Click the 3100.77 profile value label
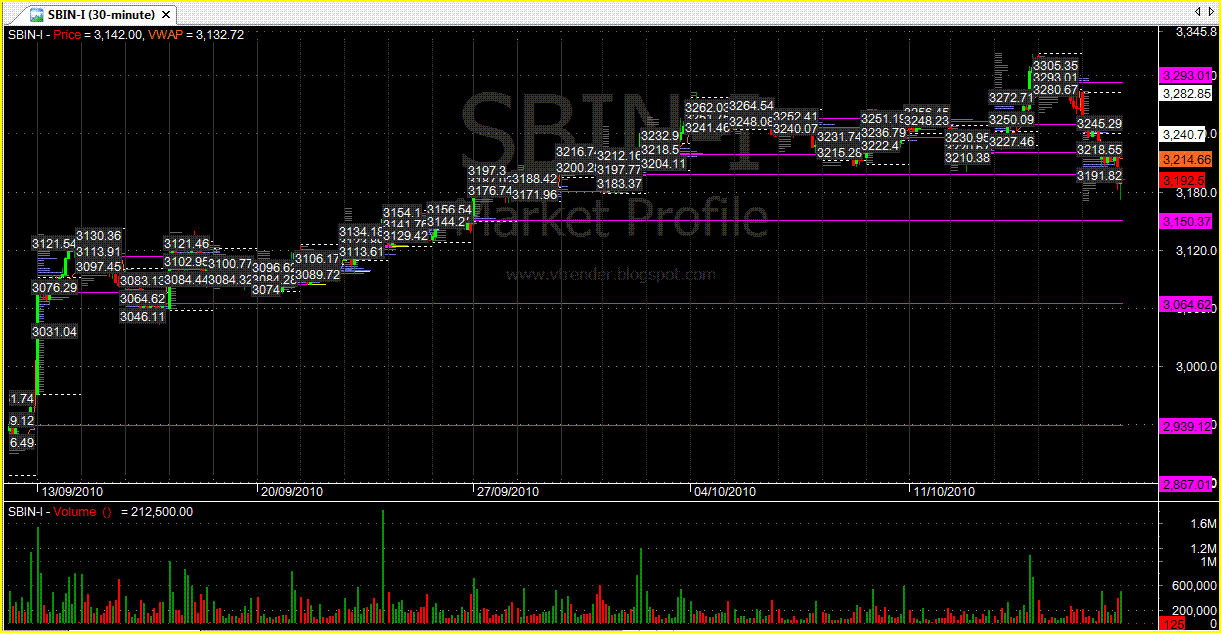This screenshot has width=1221, height=633. (231, 263)
